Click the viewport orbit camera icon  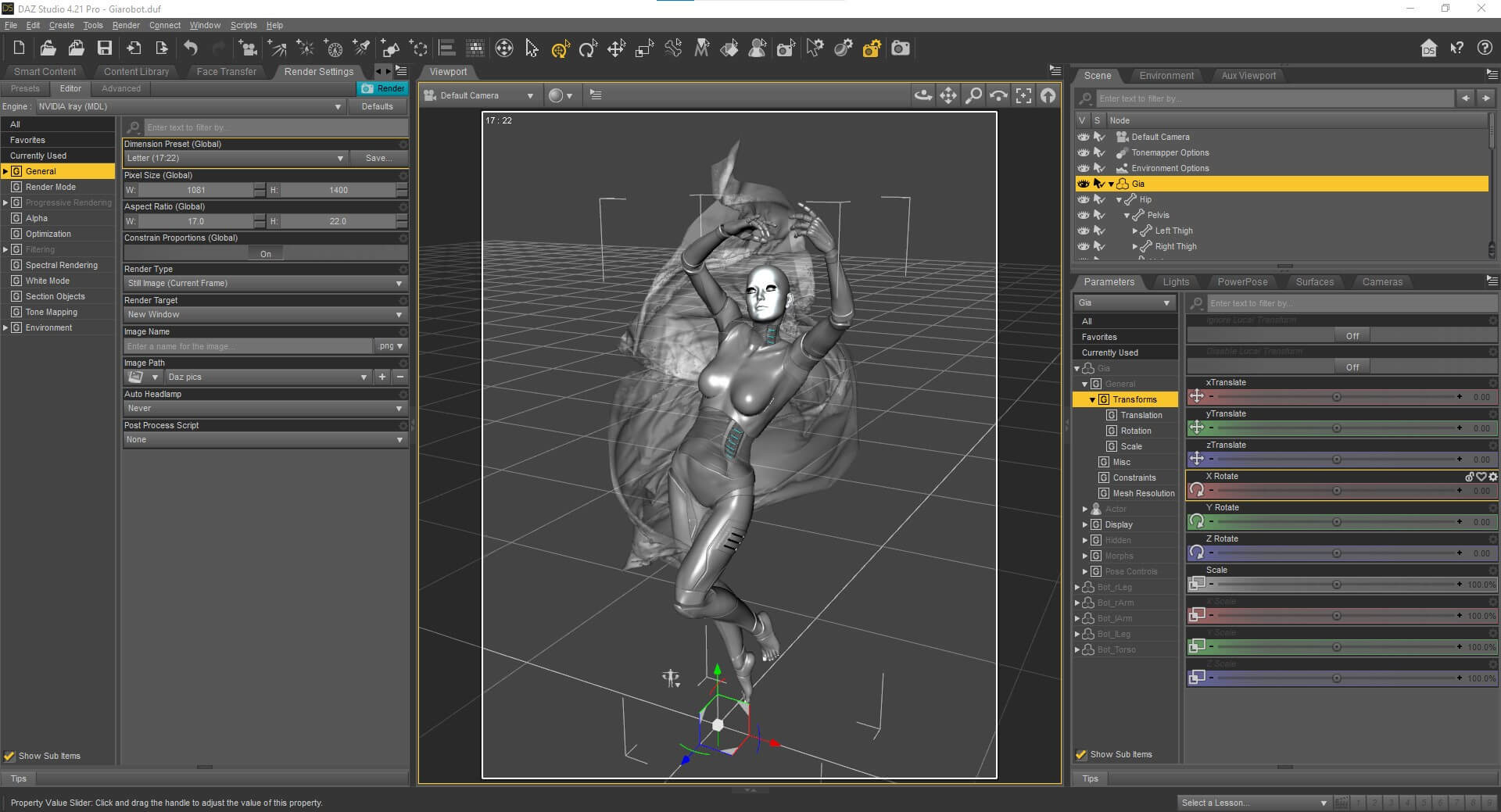tap(923, 95)
